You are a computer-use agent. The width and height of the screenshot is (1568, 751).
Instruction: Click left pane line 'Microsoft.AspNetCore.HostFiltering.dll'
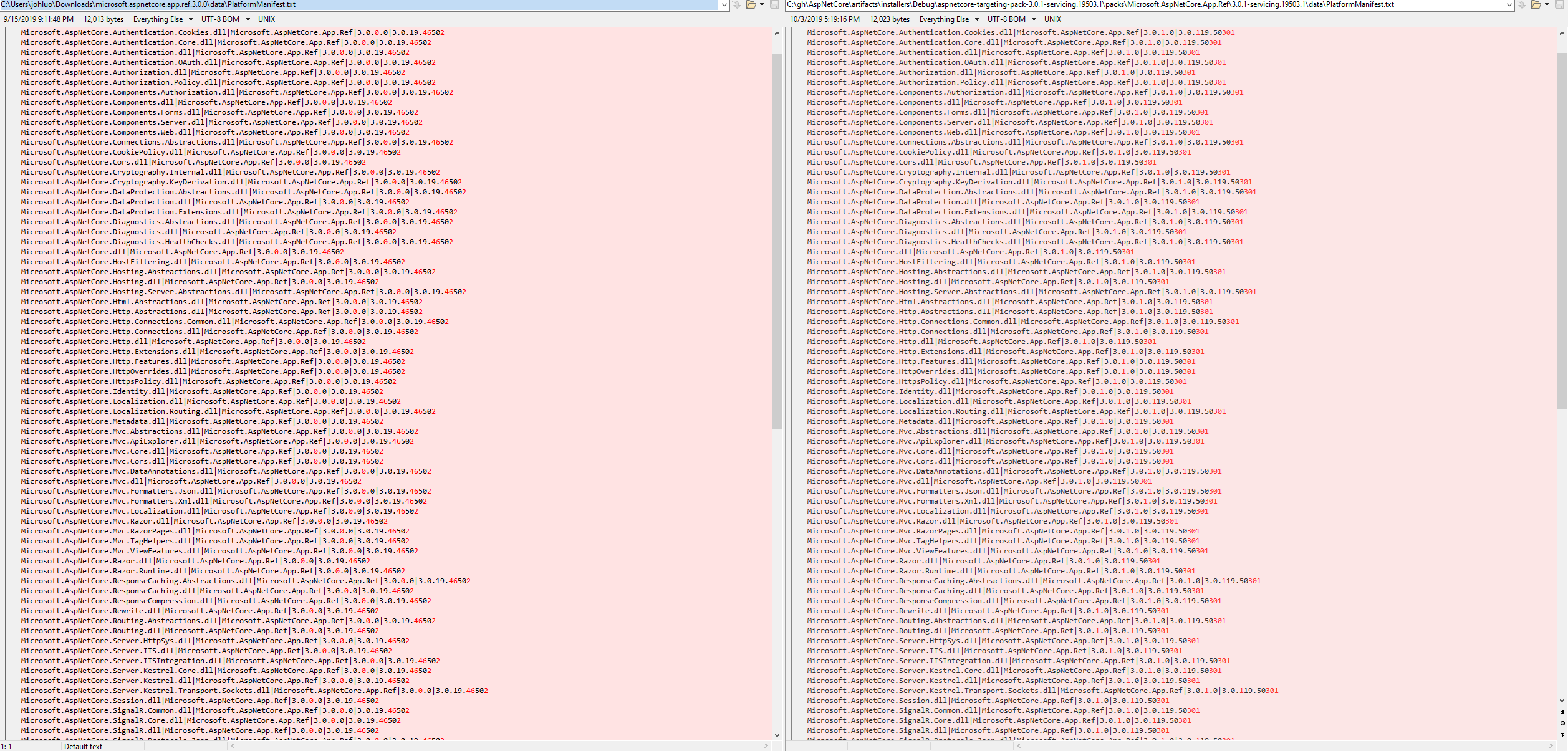tap(213, 262)
